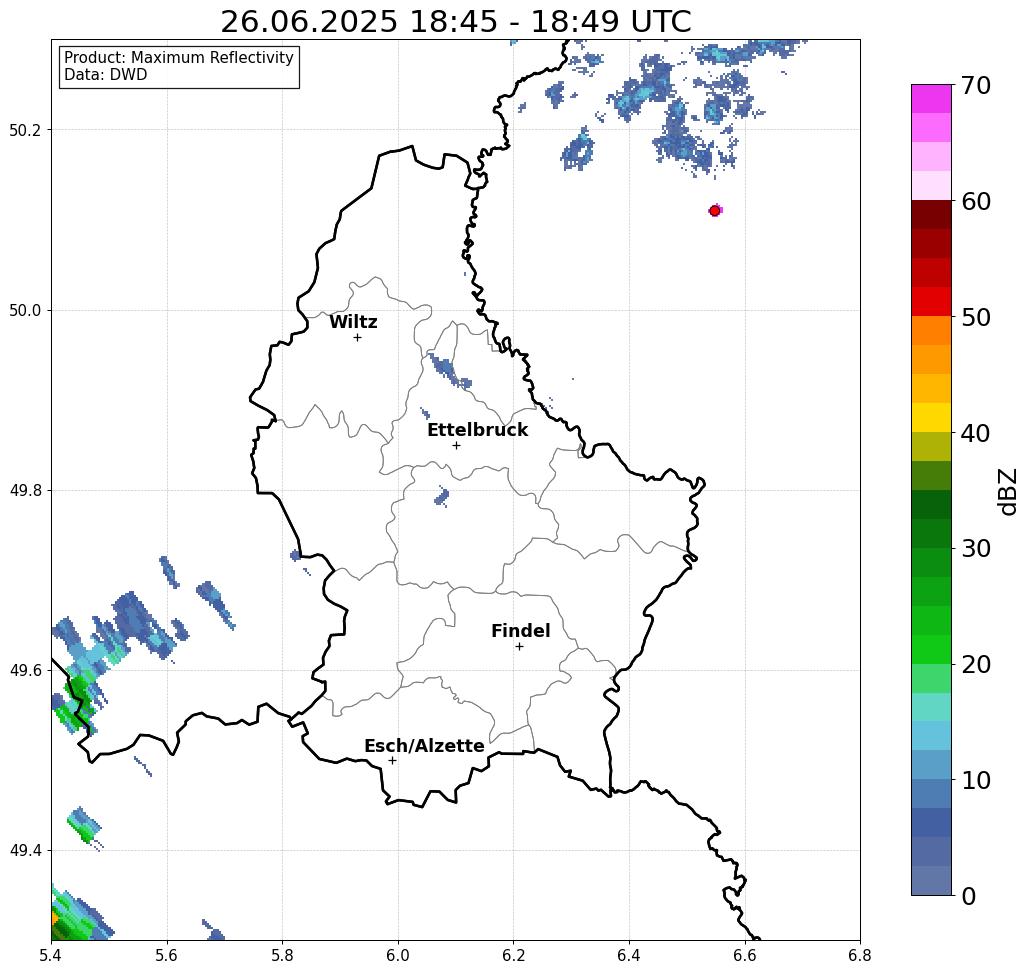1029x973 pixels.
Task: Click the longitude label 6.2
Action: point(513,956)
